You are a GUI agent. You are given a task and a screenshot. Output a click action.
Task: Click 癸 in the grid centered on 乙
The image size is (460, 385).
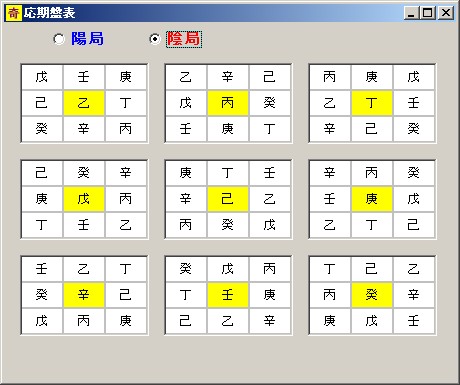(42, 129)
